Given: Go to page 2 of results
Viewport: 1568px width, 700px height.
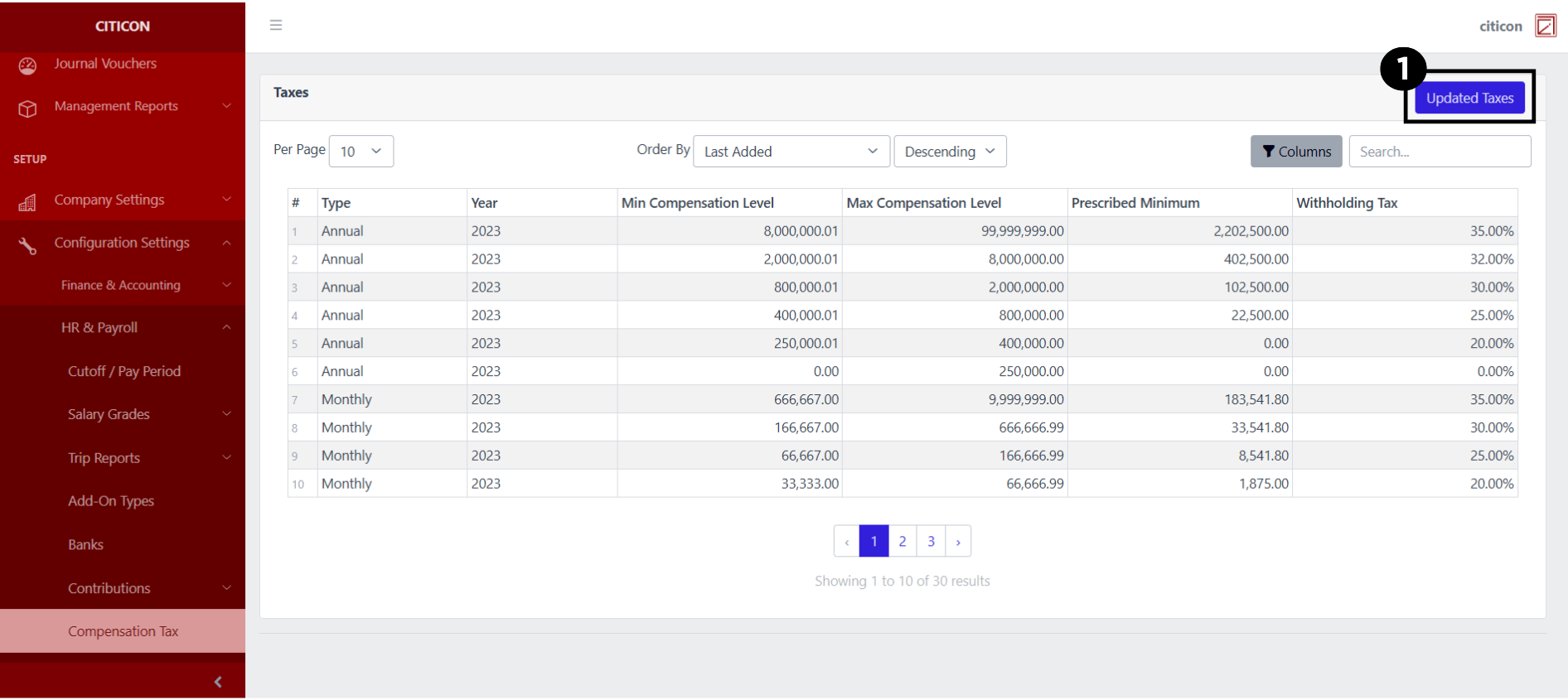Looking at the screenshot, I should pos(903,542).
